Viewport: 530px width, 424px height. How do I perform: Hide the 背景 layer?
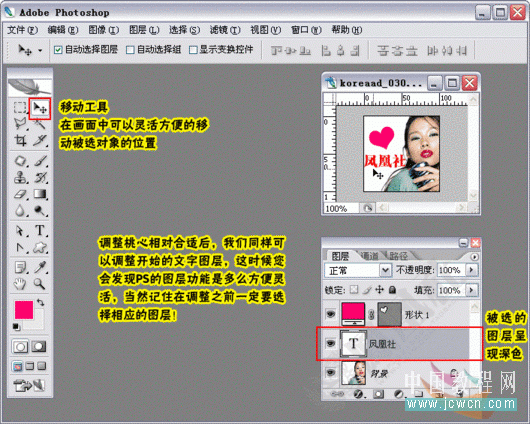(331, 372)
